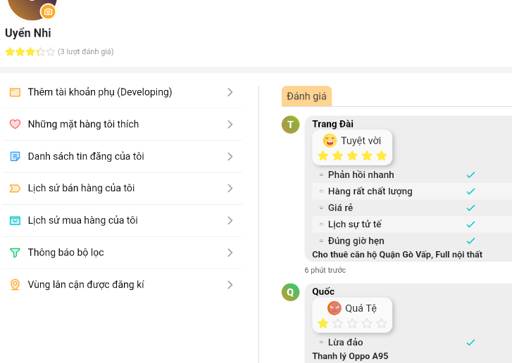Expand chevron for Danh sách tin đăng
Viewport: 512px width, 363px height.
tap(230, 156)
